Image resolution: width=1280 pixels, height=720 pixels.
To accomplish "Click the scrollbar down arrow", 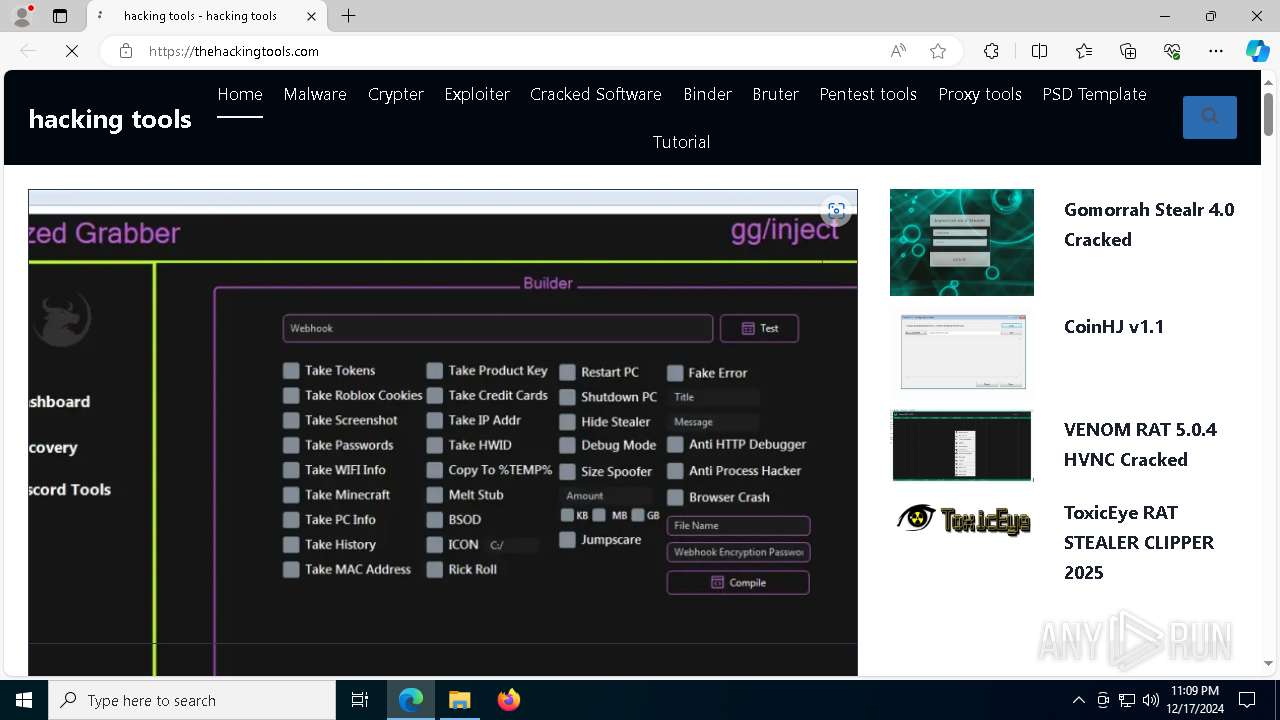I will [1268, 663].
